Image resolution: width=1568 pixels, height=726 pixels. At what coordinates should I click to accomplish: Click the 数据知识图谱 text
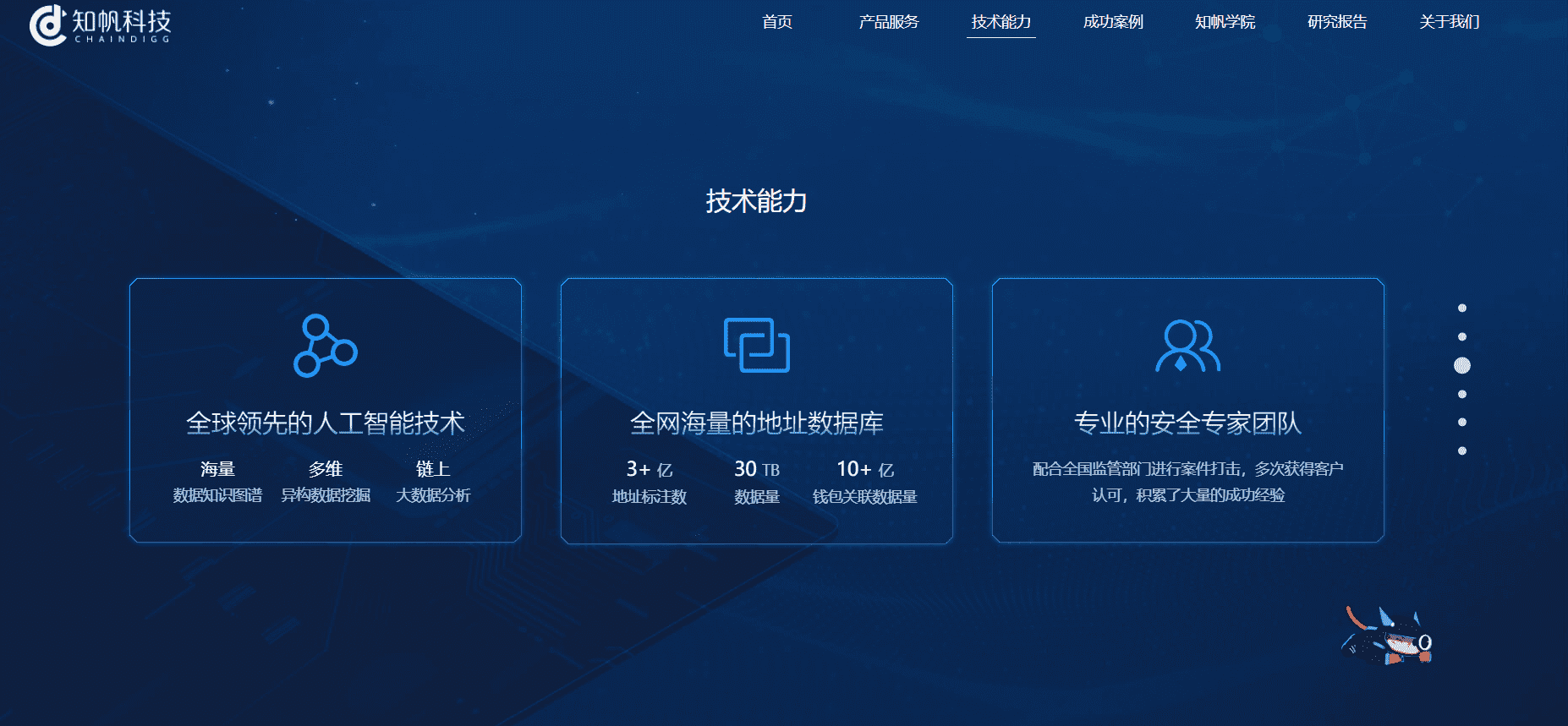click(217, 495)
